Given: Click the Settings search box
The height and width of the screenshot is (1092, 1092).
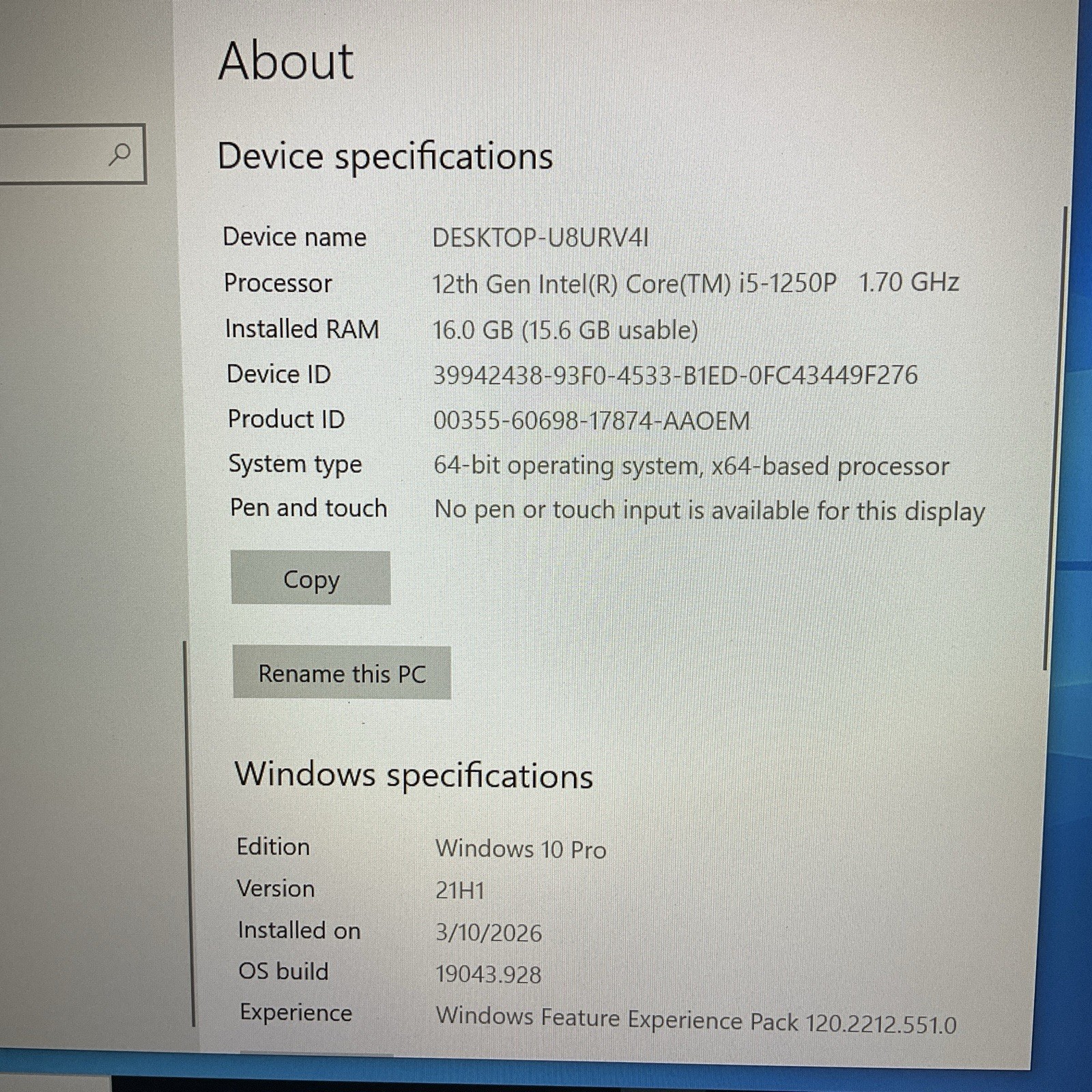Looking at the screenshot, I should [72, 154].
